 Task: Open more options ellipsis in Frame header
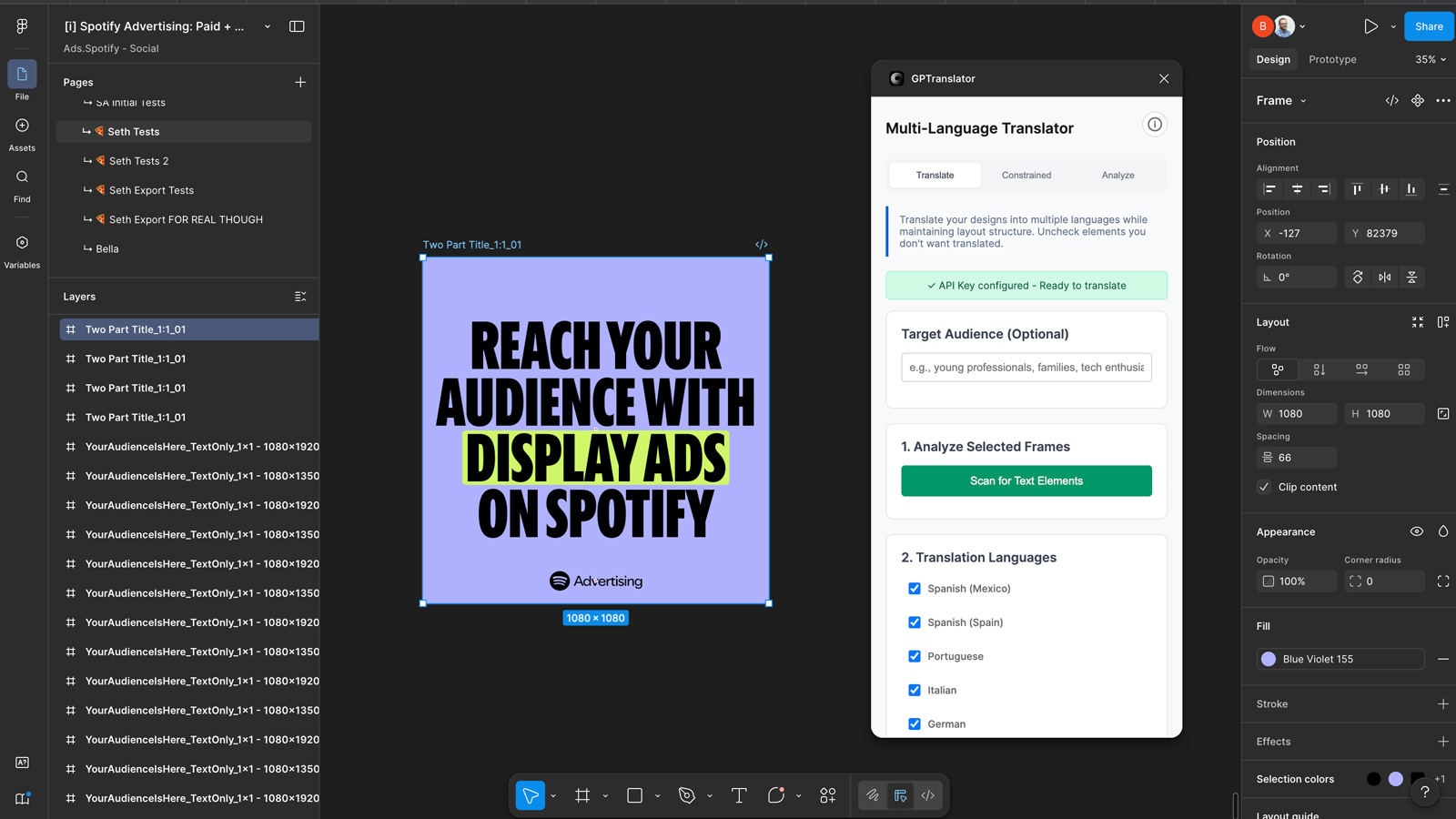tap(1443, 101)
